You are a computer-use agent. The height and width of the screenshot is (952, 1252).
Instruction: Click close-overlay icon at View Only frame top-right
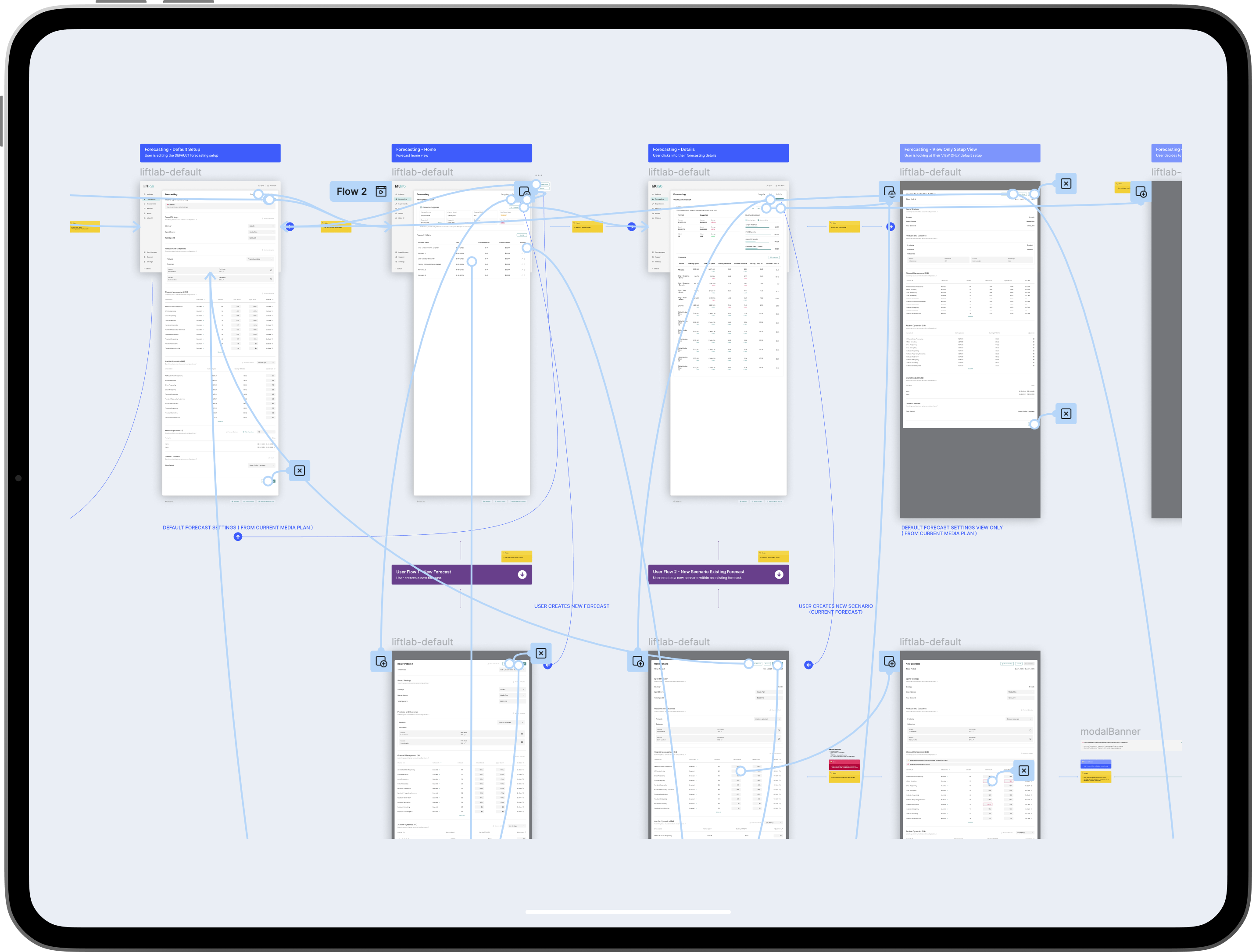(1066, 183)
